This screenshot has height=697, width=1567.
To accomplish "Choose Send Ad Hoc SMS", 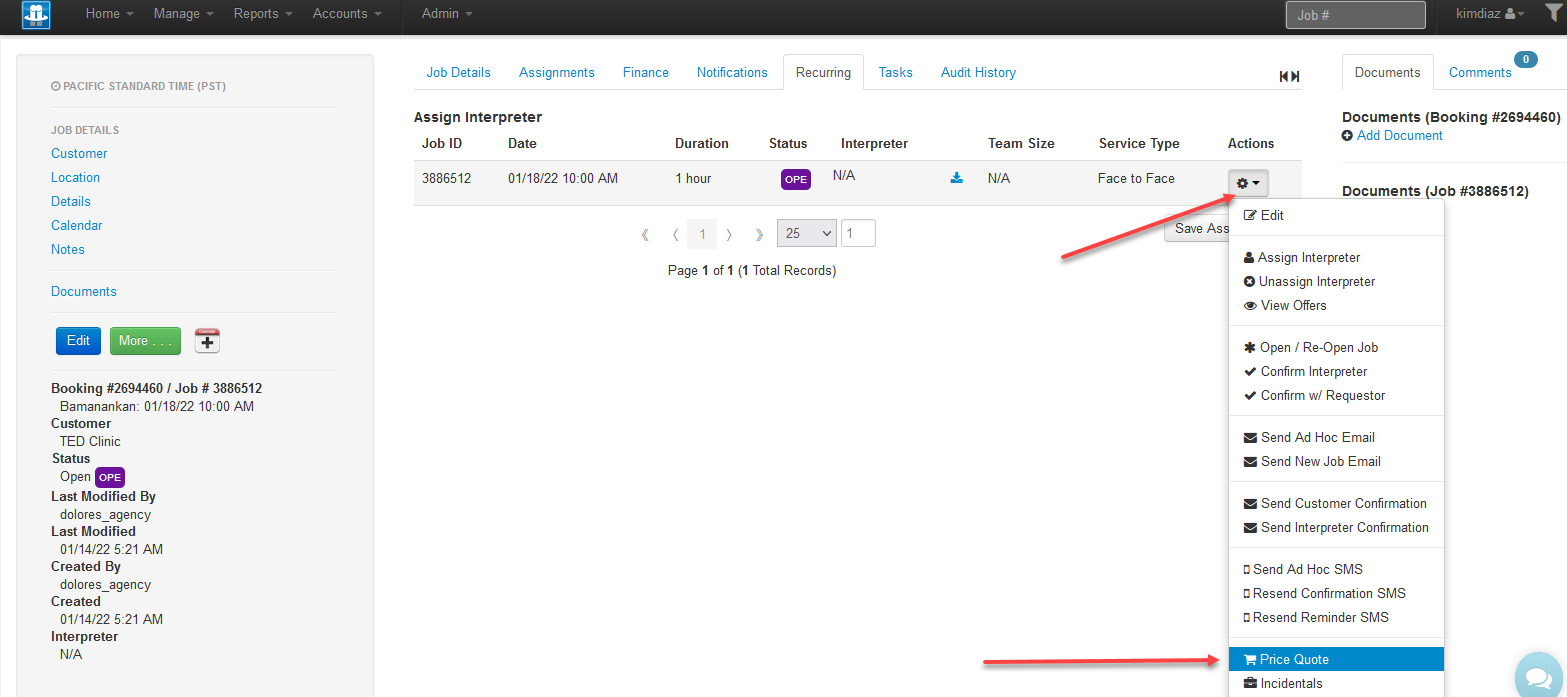I will point(1336,569).
